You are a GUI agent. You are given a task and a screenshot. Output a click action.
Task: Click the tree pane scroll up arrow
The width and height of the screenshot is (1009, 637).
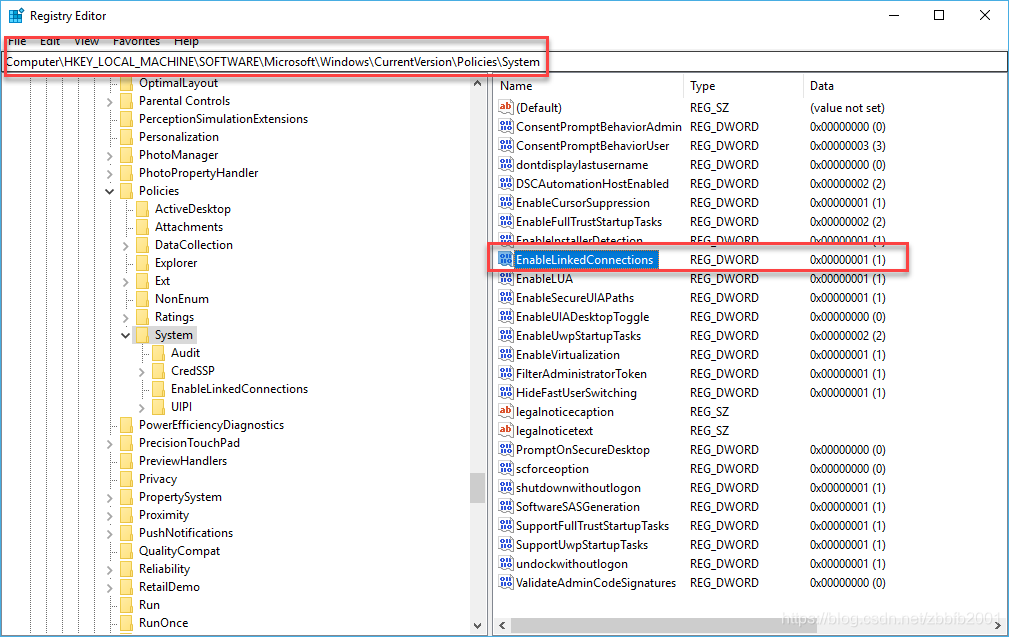pyautogui.click(x=477, y=83)
